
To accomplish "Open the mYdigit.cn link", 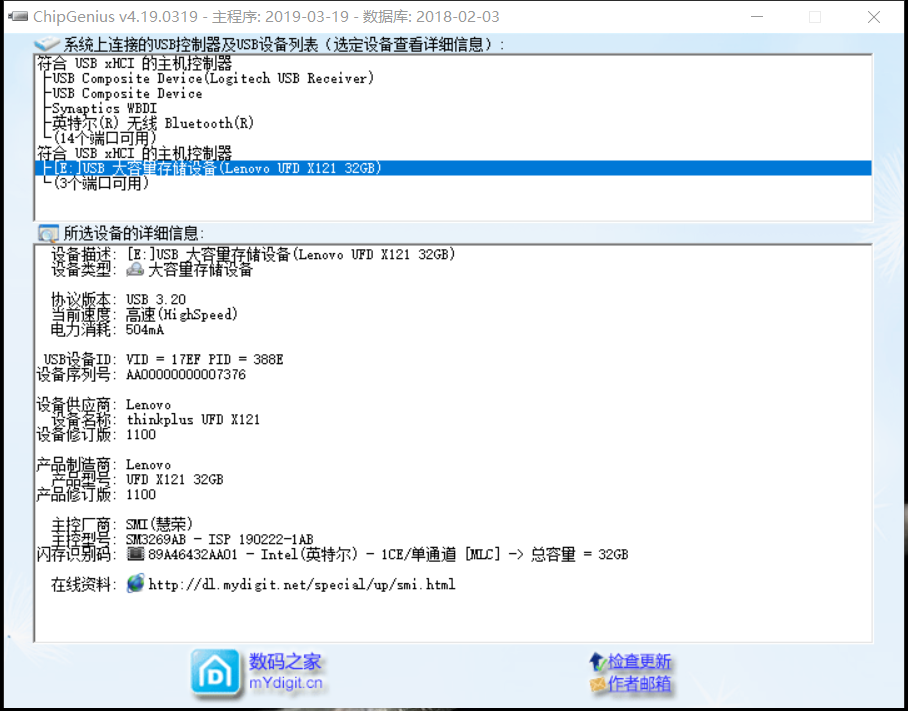I will click(285, 683).
